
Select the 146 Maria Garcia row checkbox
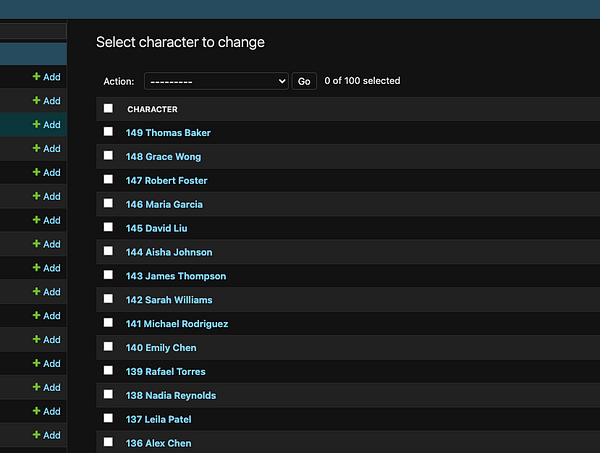coord(108,204)
